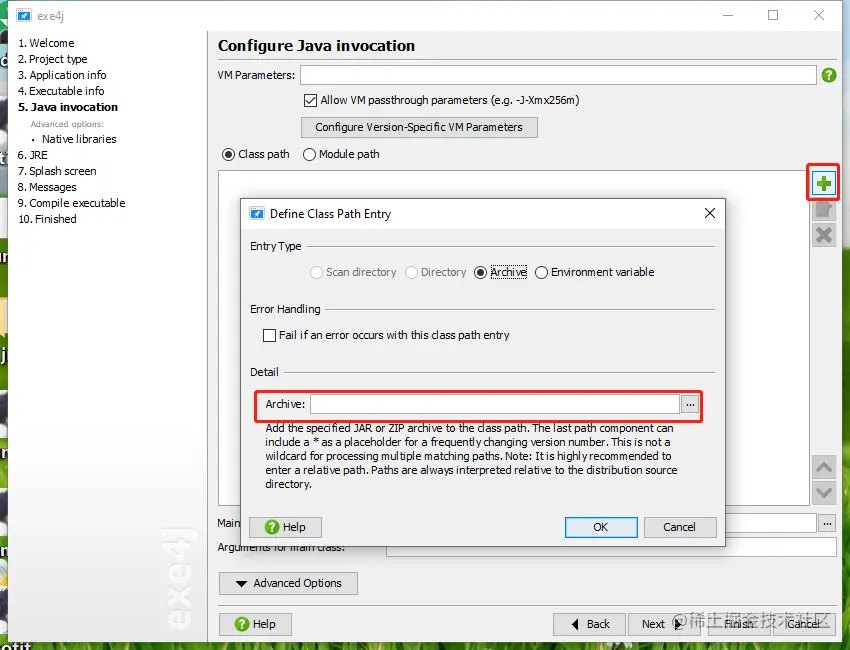This screenshot has width=850, height=650.
Task: Click in the VM Parameters input field
Action: point(558,75)
